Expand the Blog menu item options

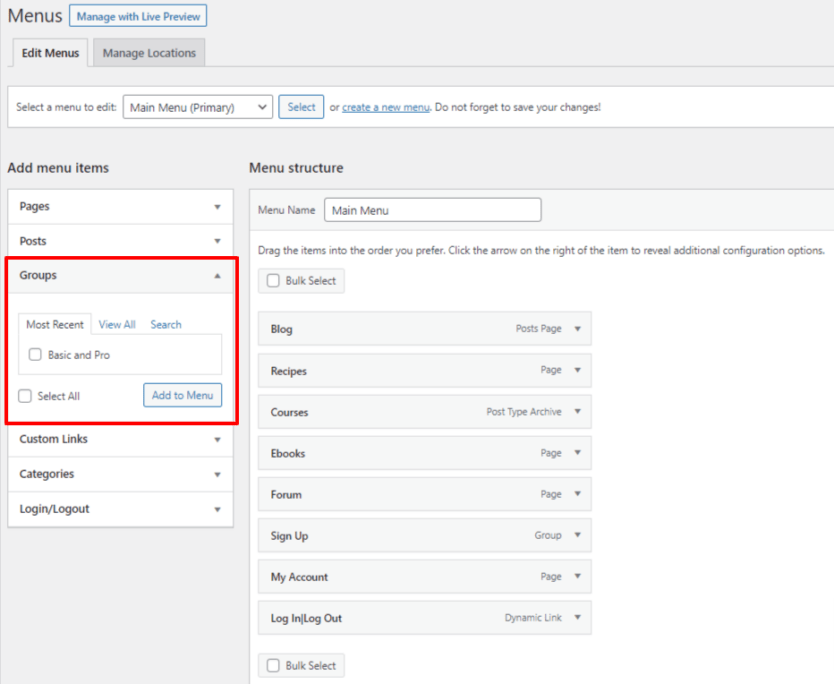[x=577, y=328]
